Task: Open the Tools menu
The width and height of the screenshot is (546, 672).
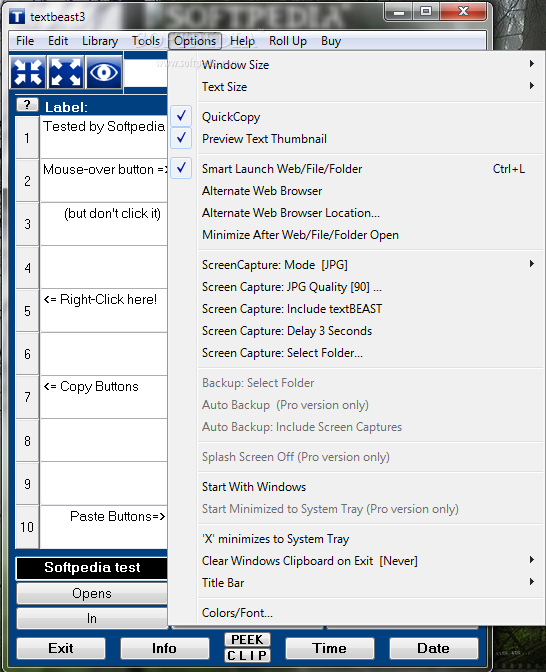Action: 146,41
